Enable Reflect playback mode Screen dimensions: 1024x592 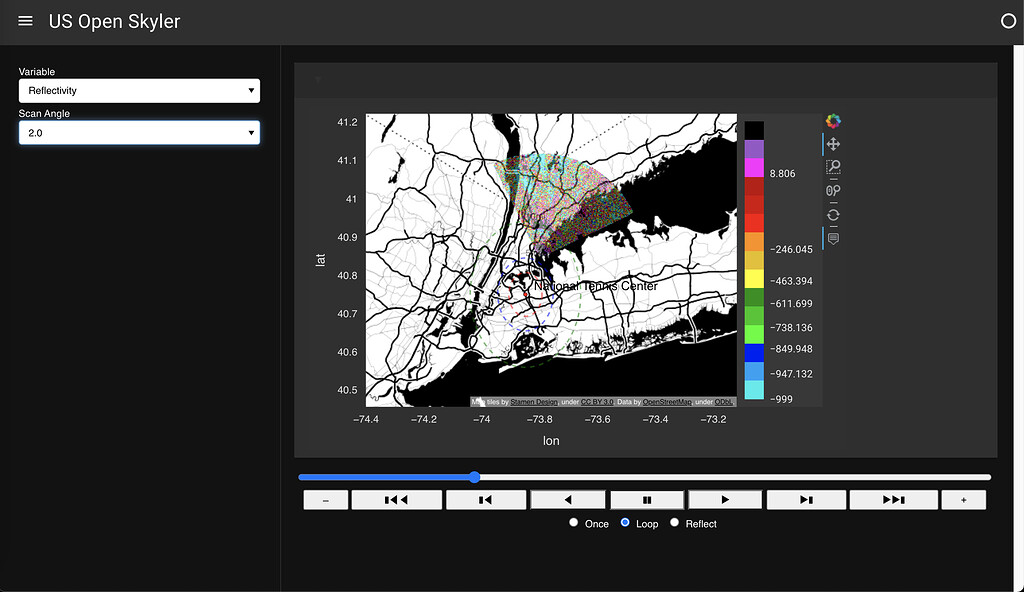click(675, 523)
